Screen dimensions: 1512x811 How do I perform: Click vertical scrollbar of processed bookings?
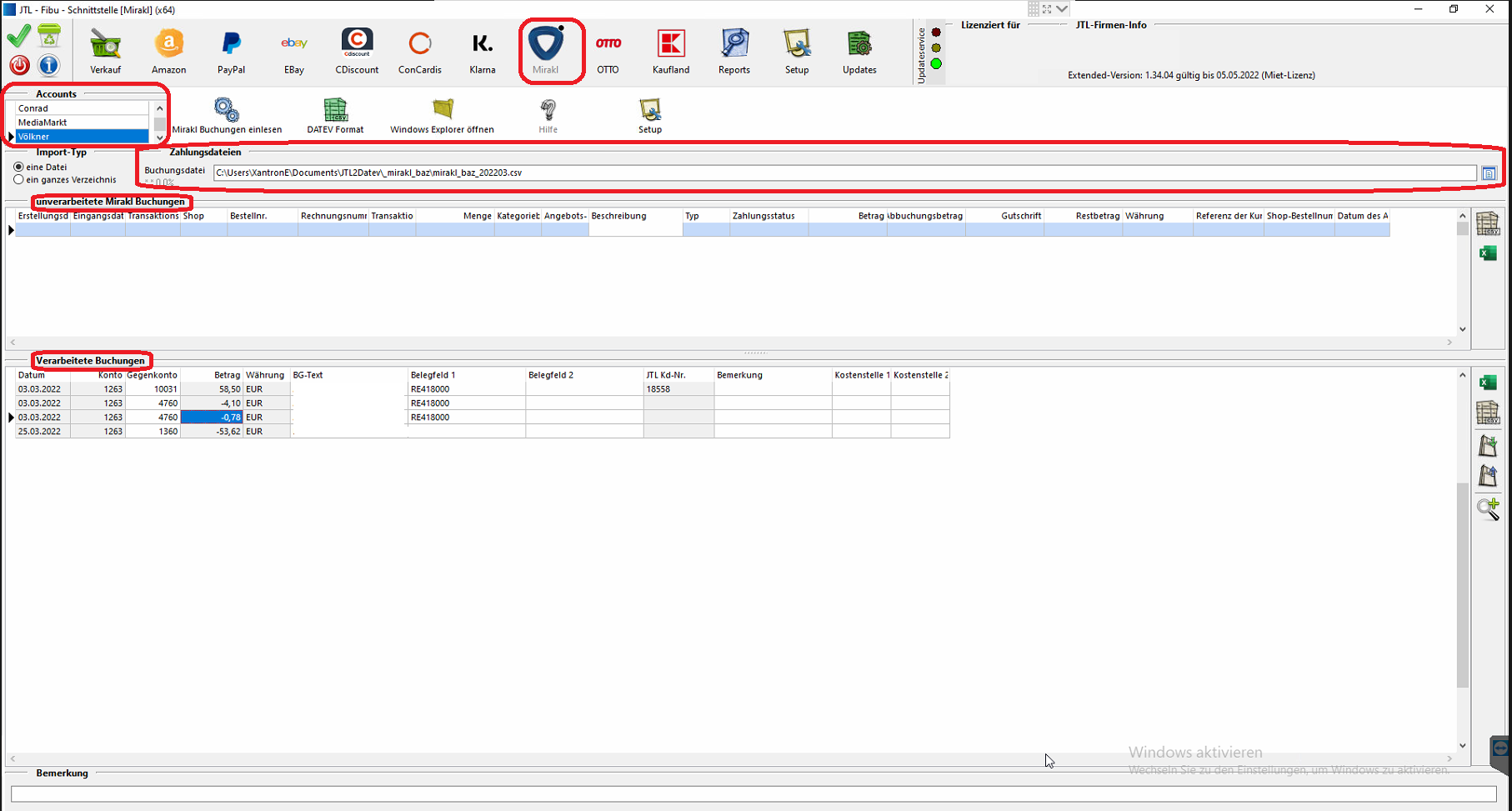pos(1462,583)
